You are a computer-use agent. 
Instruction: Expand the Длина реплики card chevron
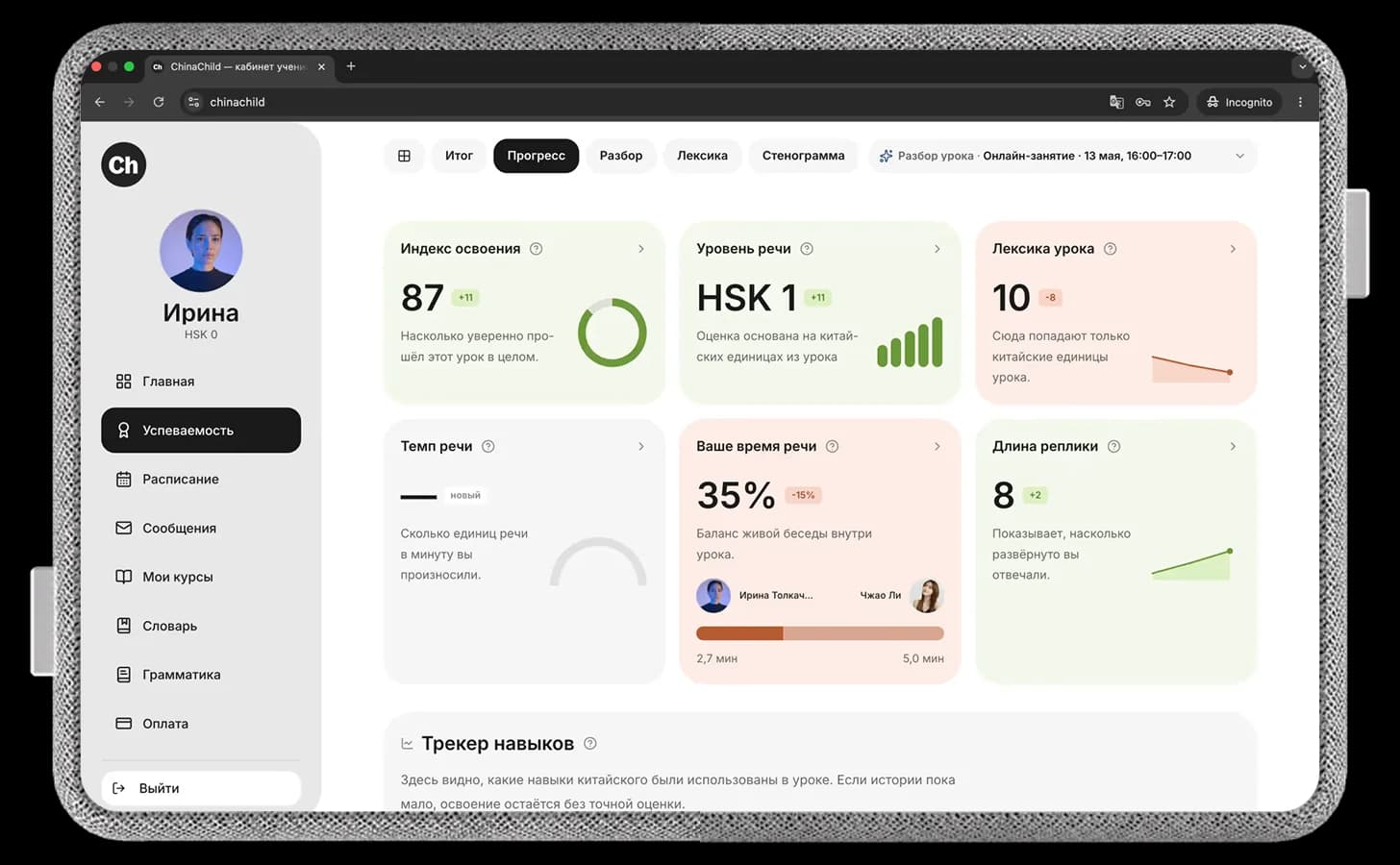tap(1233, 446)
